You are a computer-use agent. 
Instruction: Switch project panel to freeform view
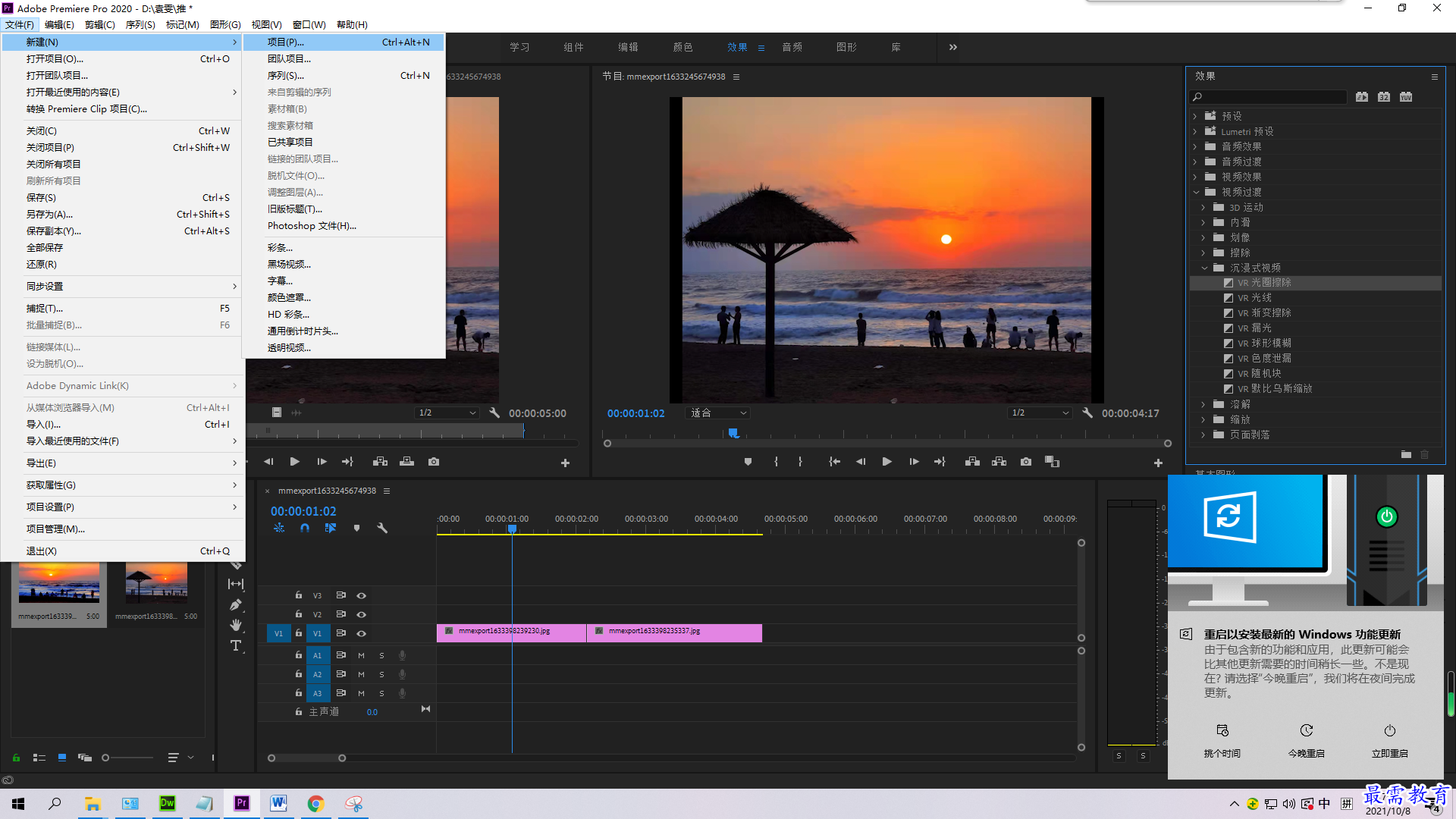[85, 758]
